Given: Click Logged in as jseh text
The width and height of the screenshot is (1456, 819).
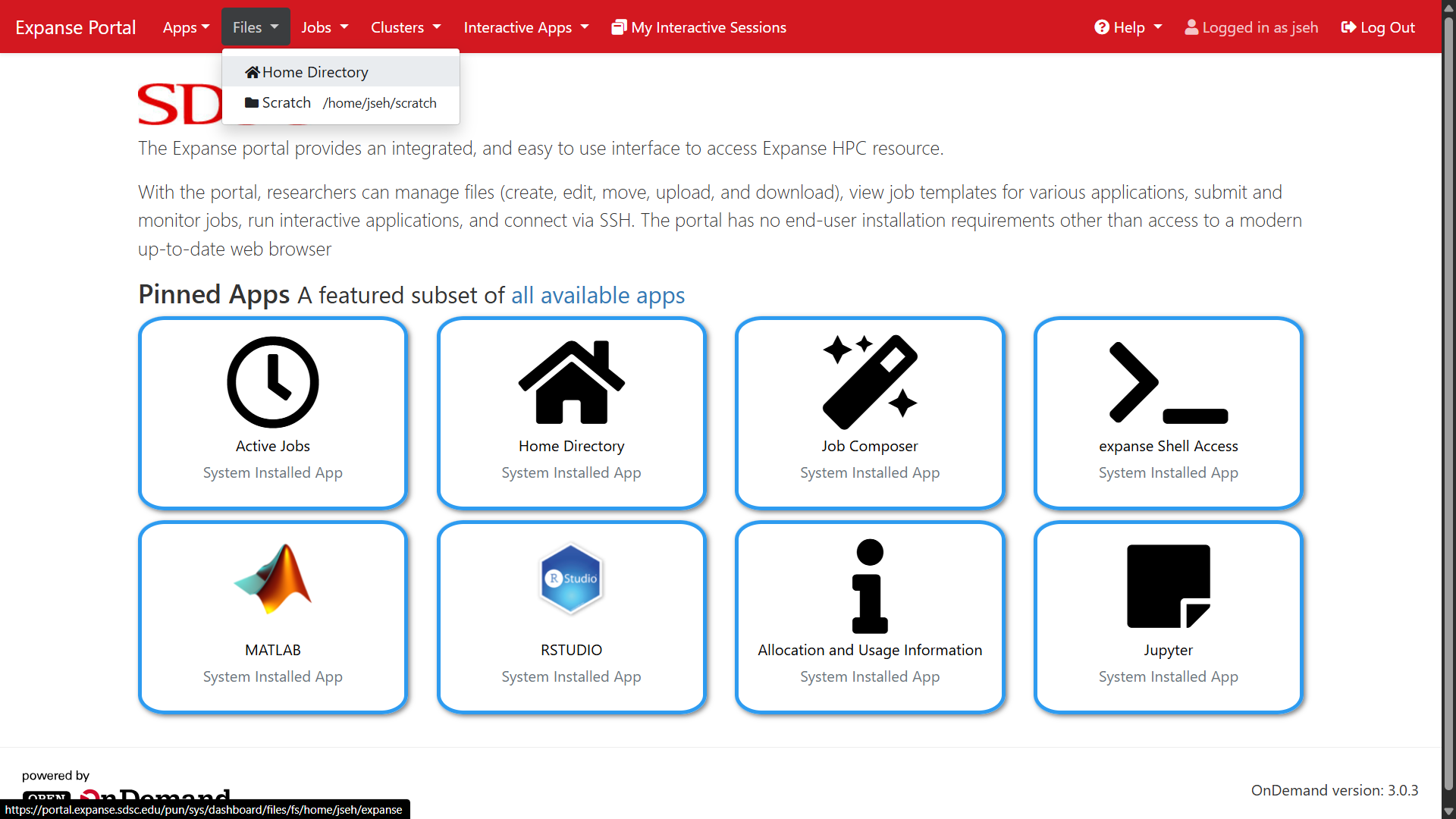Looking at the screenshot, I should point(1260,27).
